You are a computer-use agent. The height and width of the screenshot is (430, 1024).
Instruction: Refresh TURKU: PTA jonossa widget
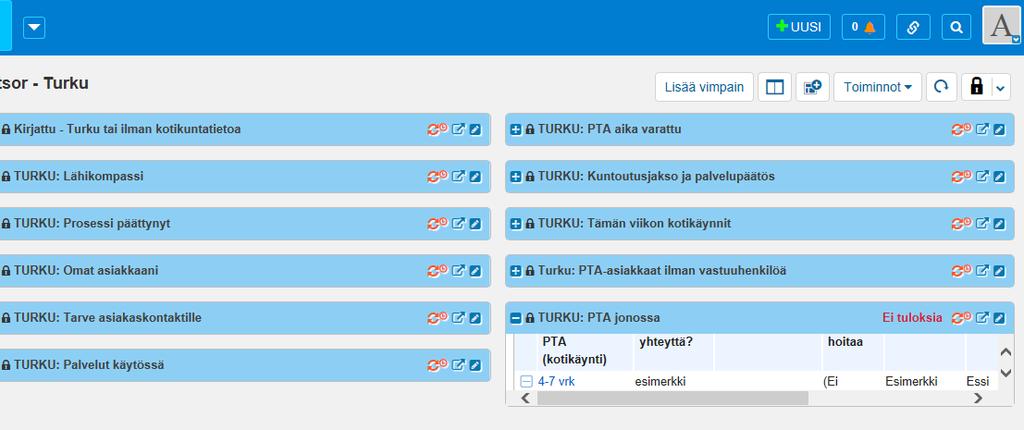tap(961, 318)
